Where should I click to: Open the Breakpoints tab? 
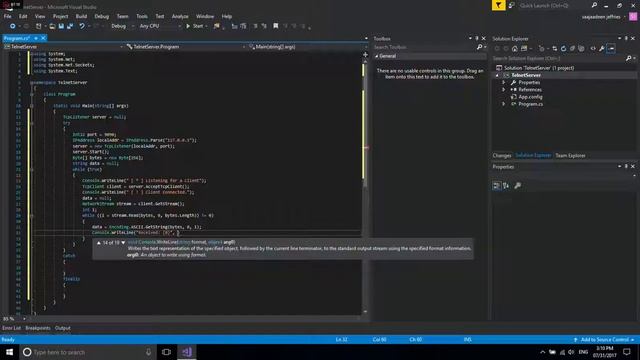click(38, 328)
